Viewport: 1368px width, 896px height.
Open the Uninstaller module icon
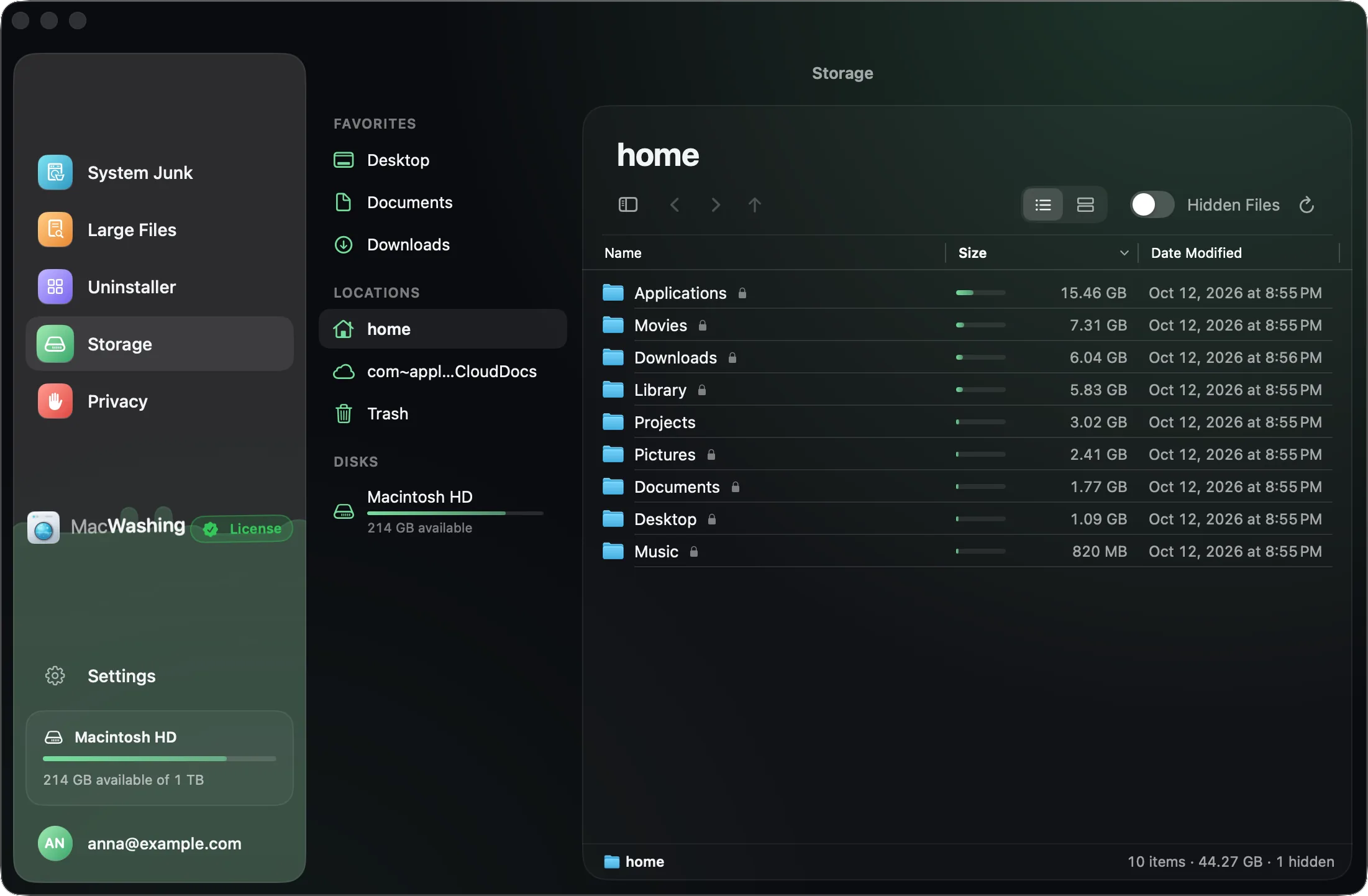click(55, 286)
